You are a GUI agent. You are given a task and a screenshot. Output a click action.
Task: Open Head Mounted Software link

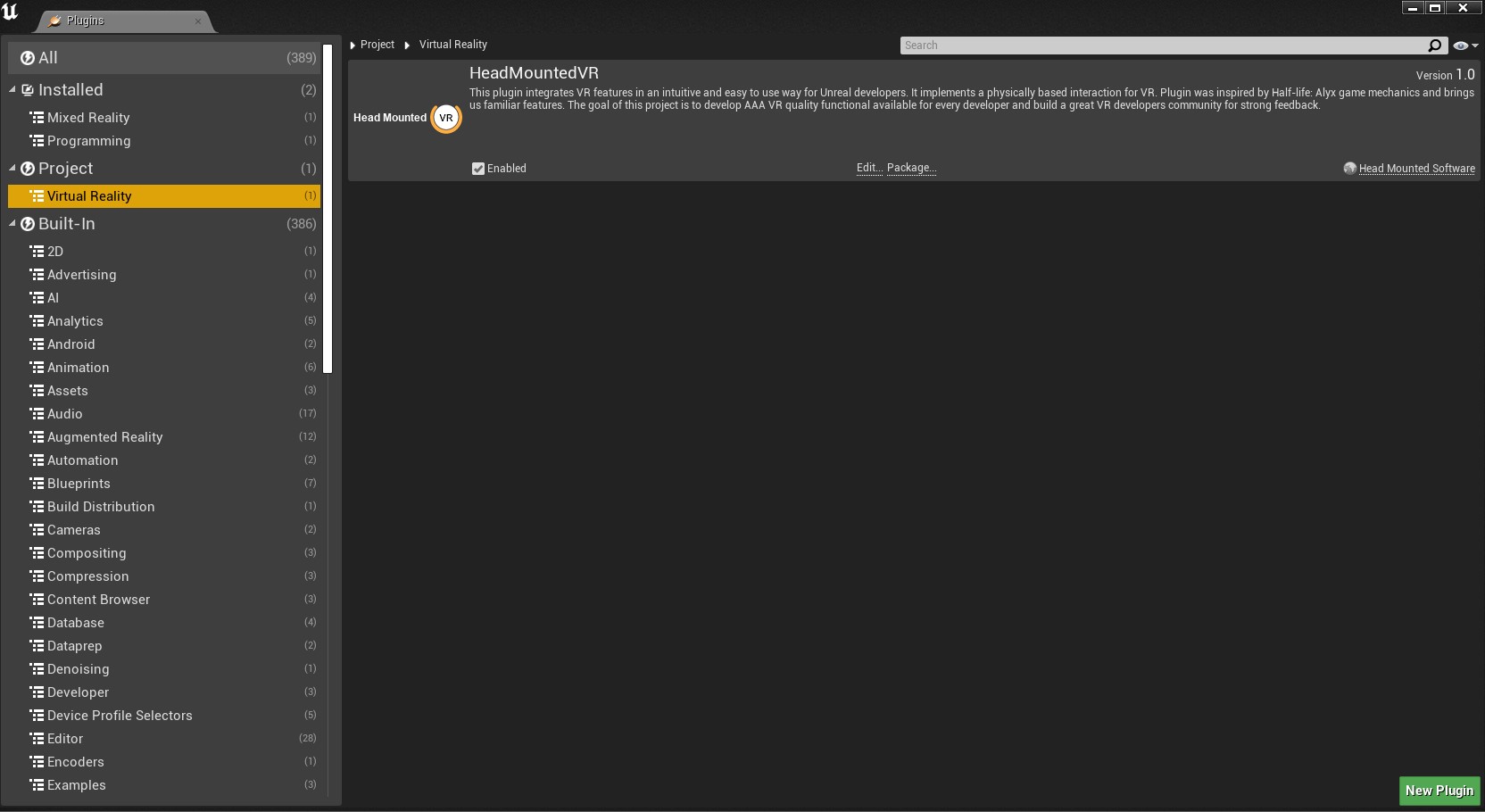pyautogui.click(x=1416, y=169)
